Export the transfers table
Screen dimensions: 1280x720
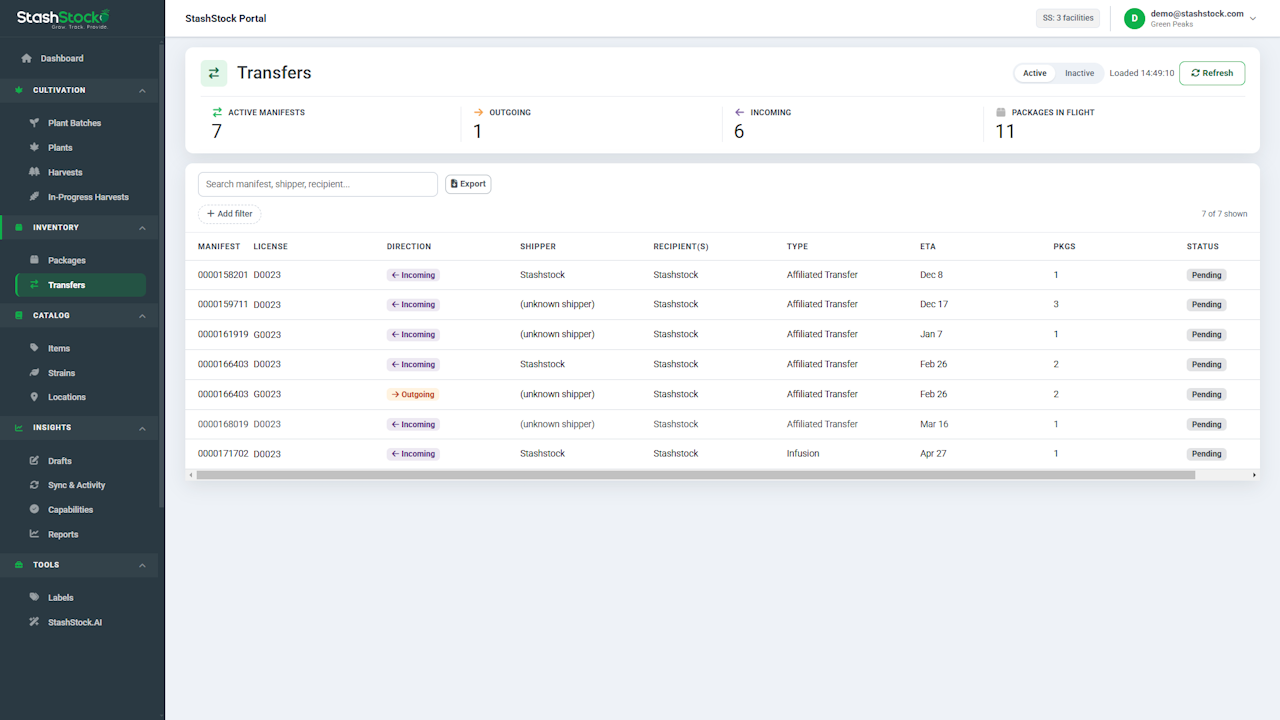[x=468, y=184]
